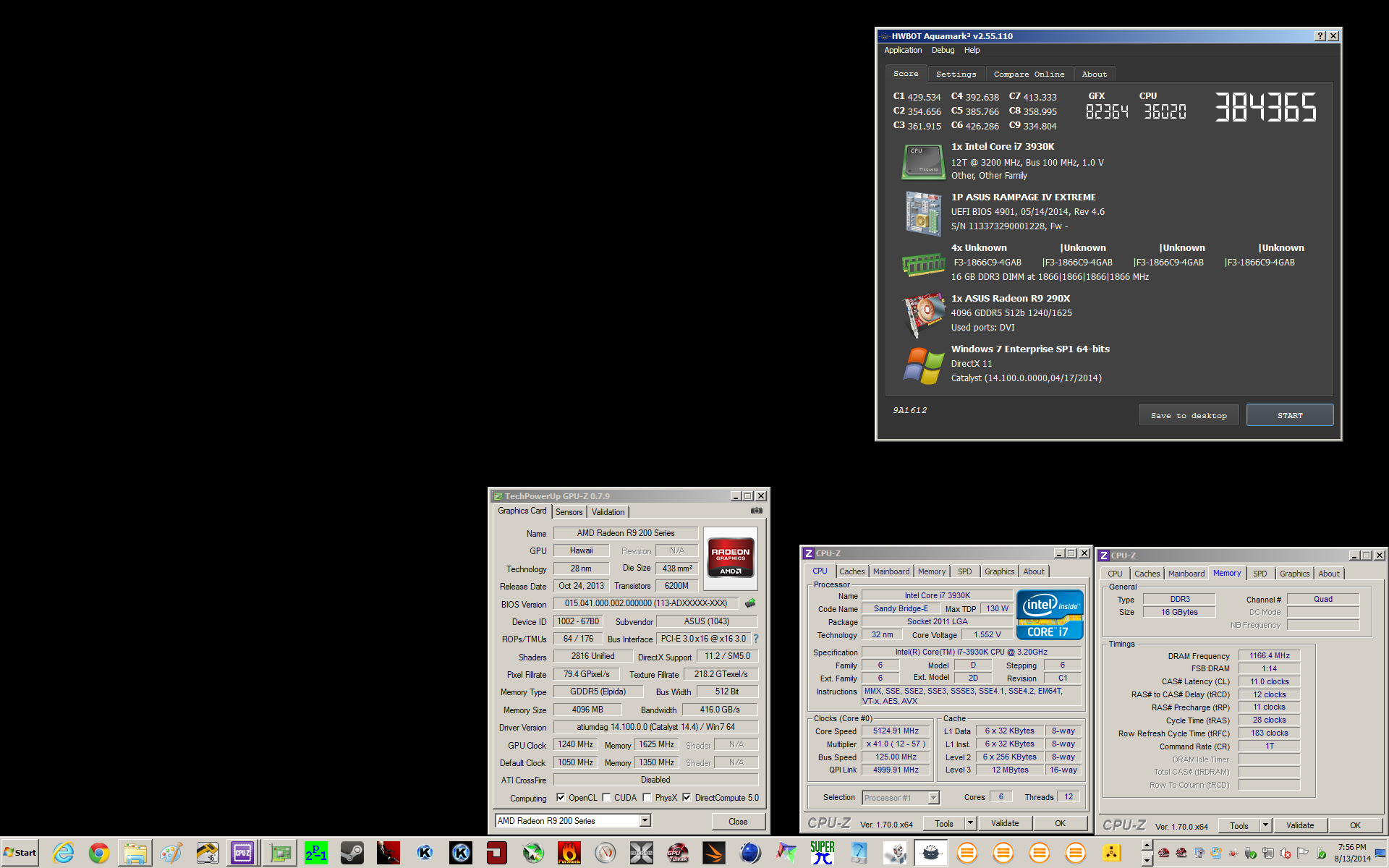1389x868 pixels.
Task: Open Super PI from the taskbar
Action: point(823,853)
